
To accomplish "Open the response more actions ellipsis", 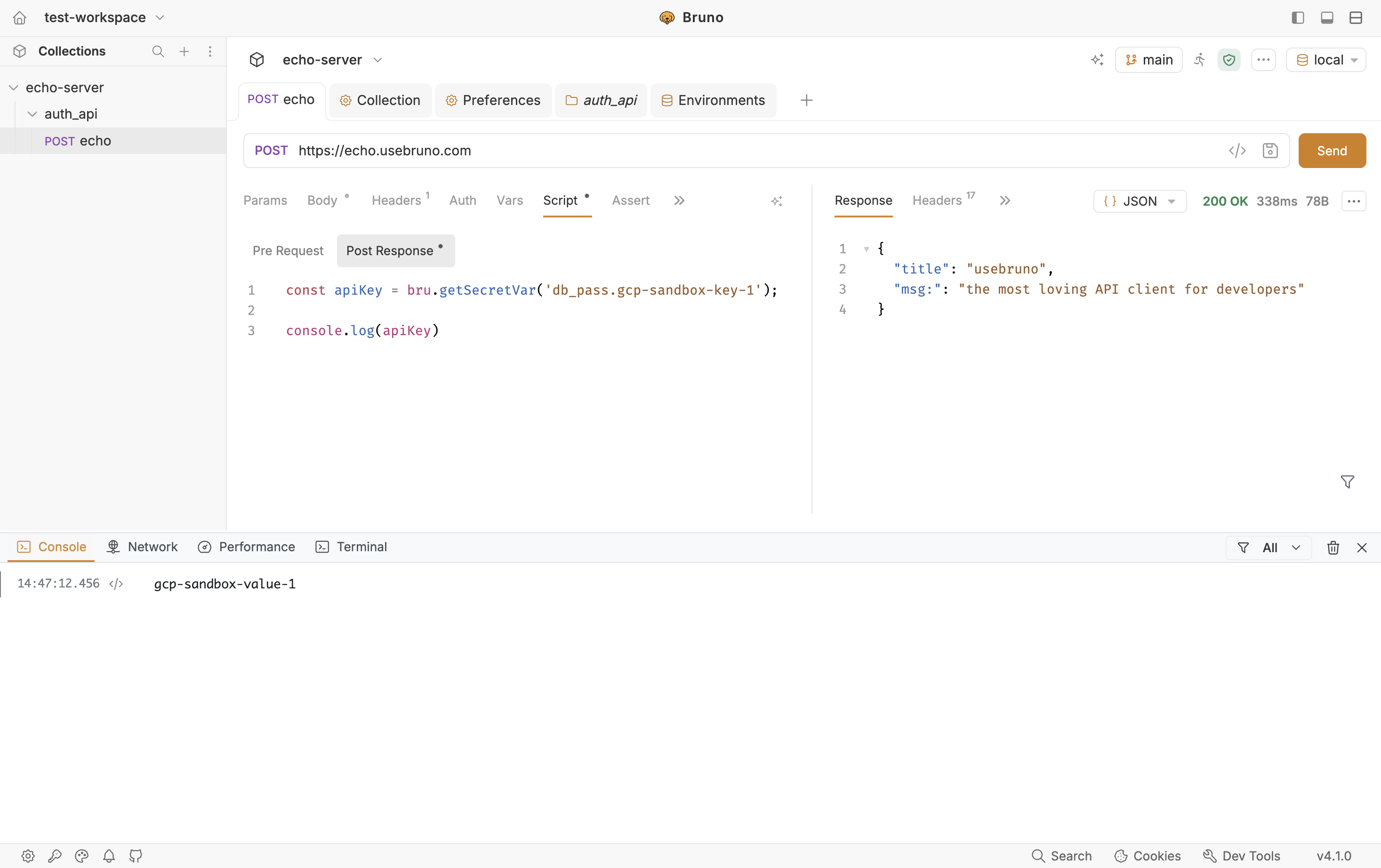I will tap(1354, 201).
